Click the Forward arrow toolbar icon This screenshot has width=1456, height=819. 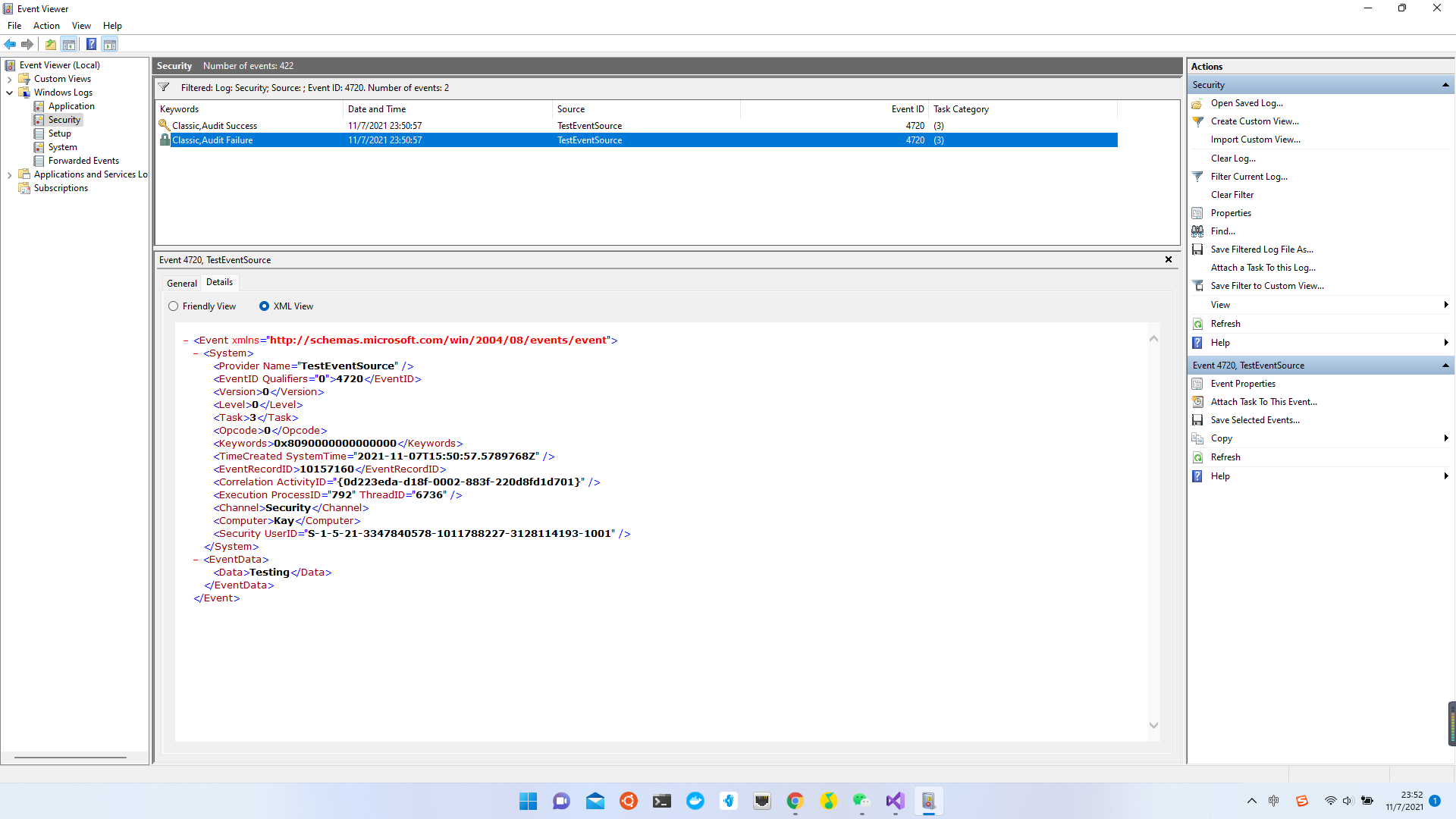27,44
